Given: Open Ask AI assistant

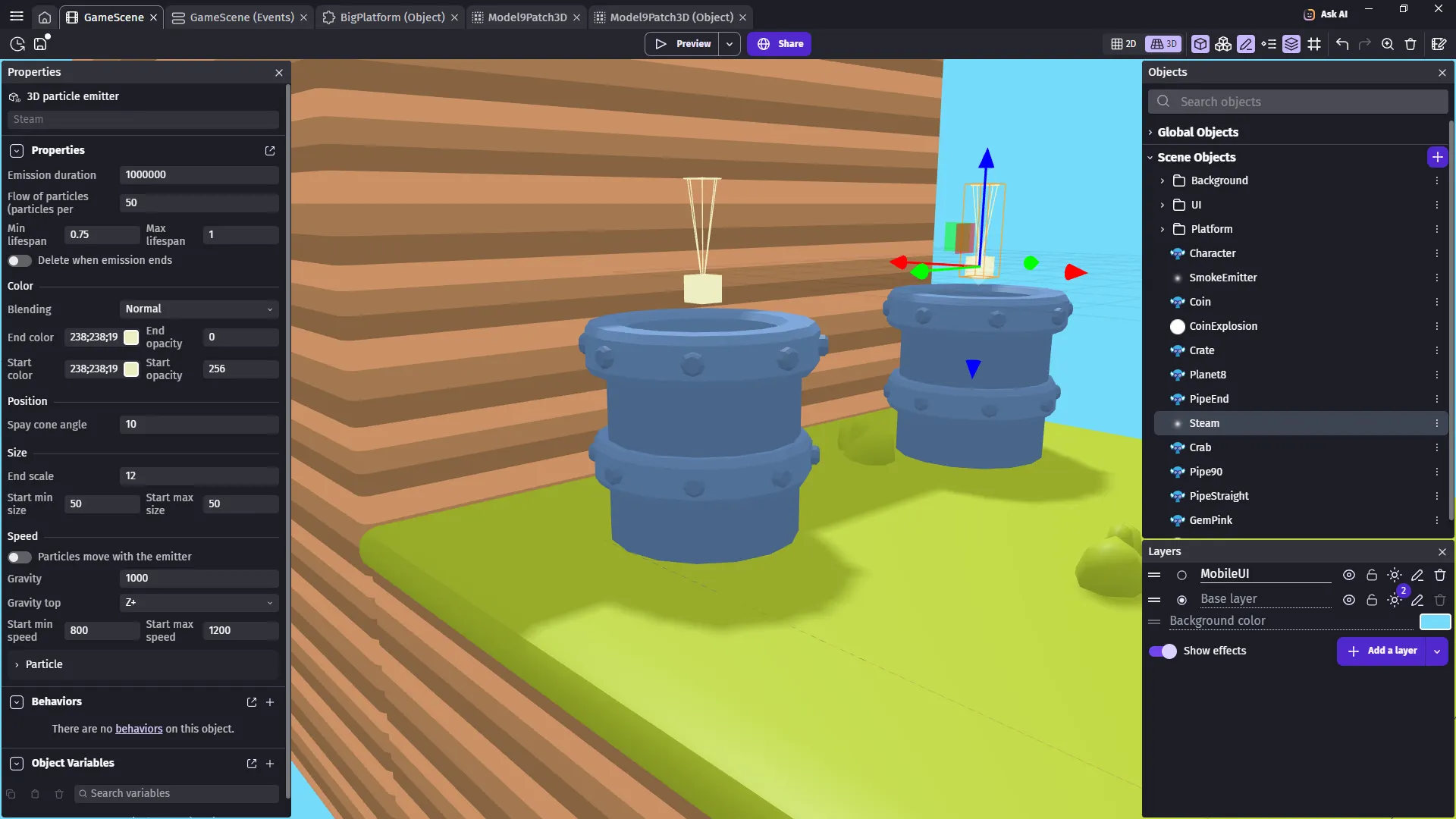Looking at the screenshot, I should (1326, 14).
